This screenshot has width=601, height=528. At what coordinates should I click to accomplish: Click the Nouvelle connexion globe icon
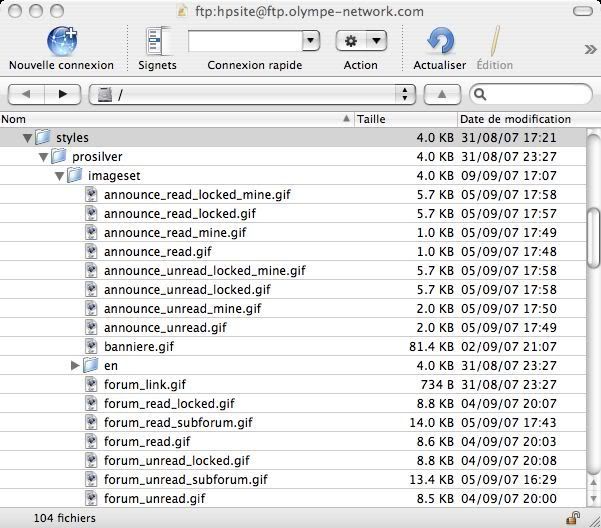(x=61, y=41)
